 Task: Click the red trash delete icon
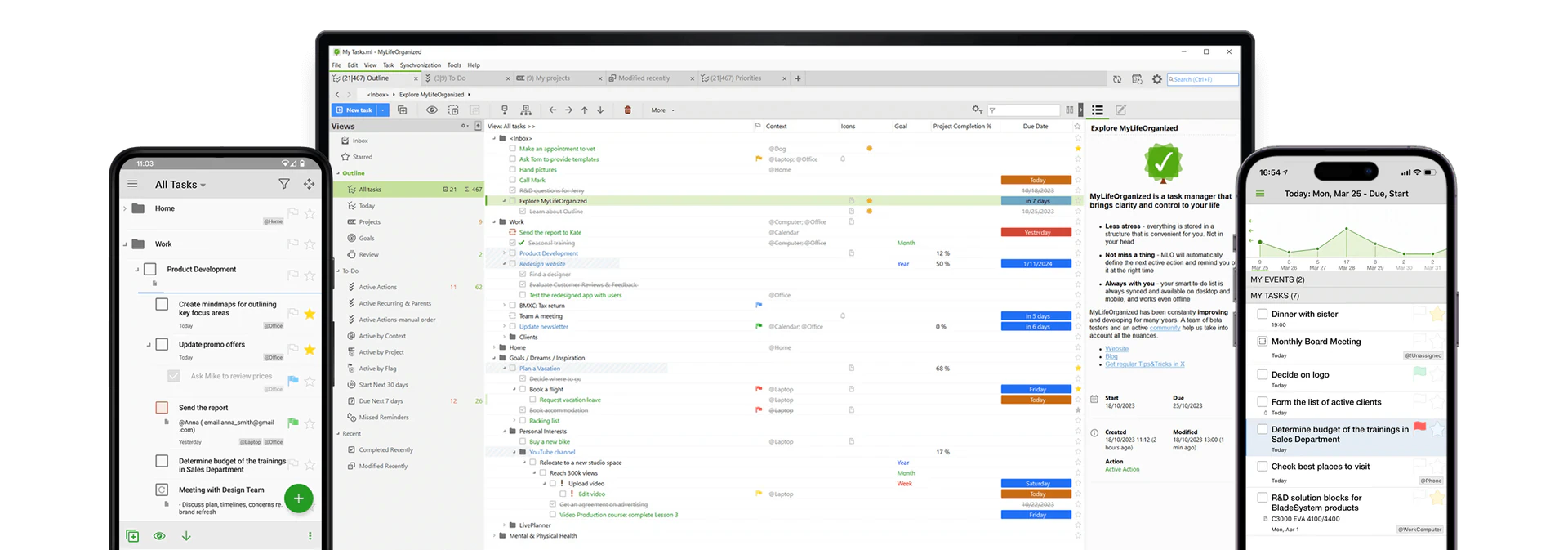point(627,110)
